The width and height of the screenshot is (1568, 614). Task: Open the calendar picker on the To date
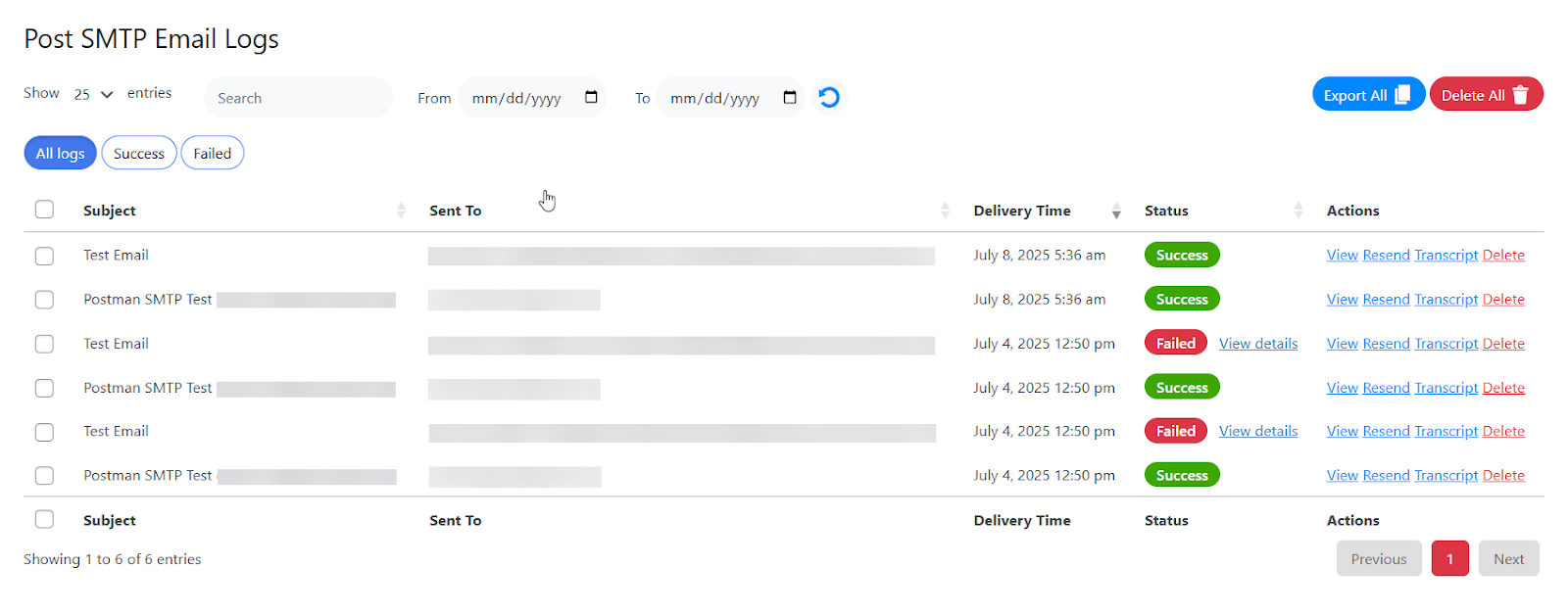coord(790,97)
